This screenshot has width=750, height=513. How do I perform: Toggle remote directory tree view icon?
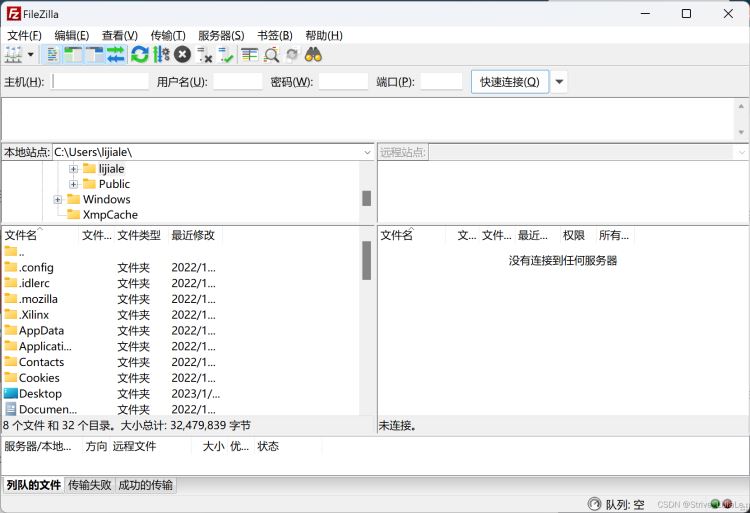95,55
